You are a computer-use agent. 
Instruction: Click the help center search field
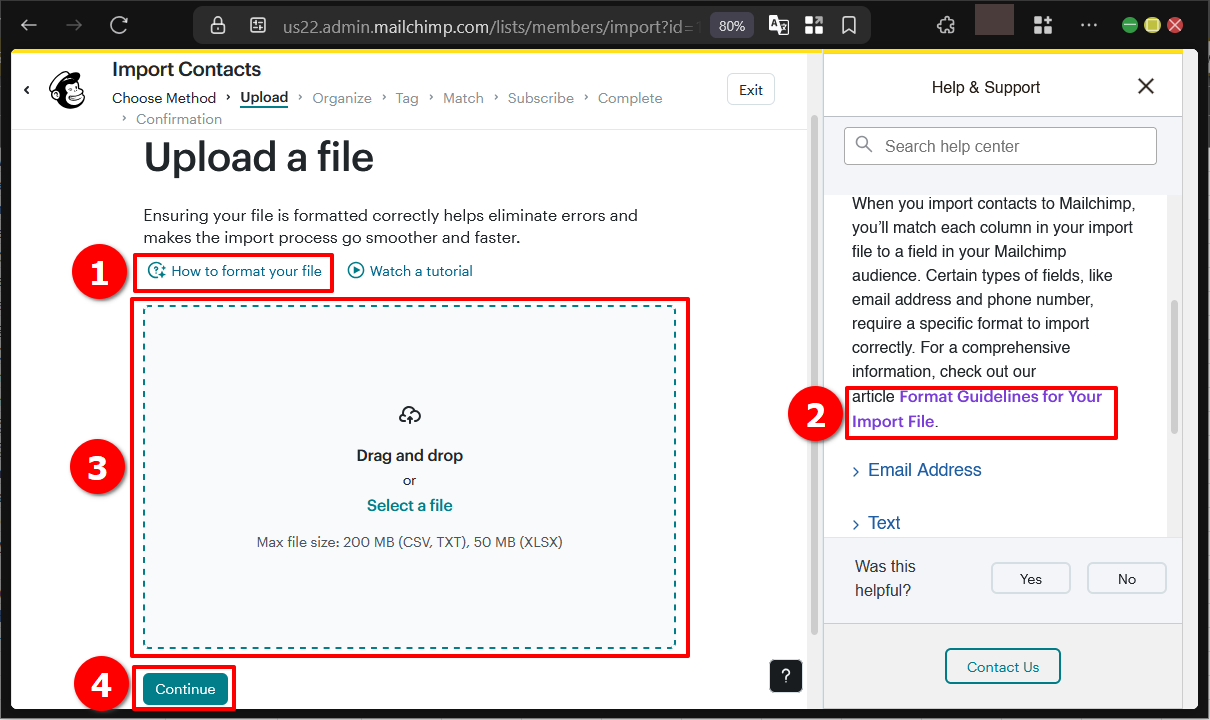pyautogui.click(x=1000, y=145)
